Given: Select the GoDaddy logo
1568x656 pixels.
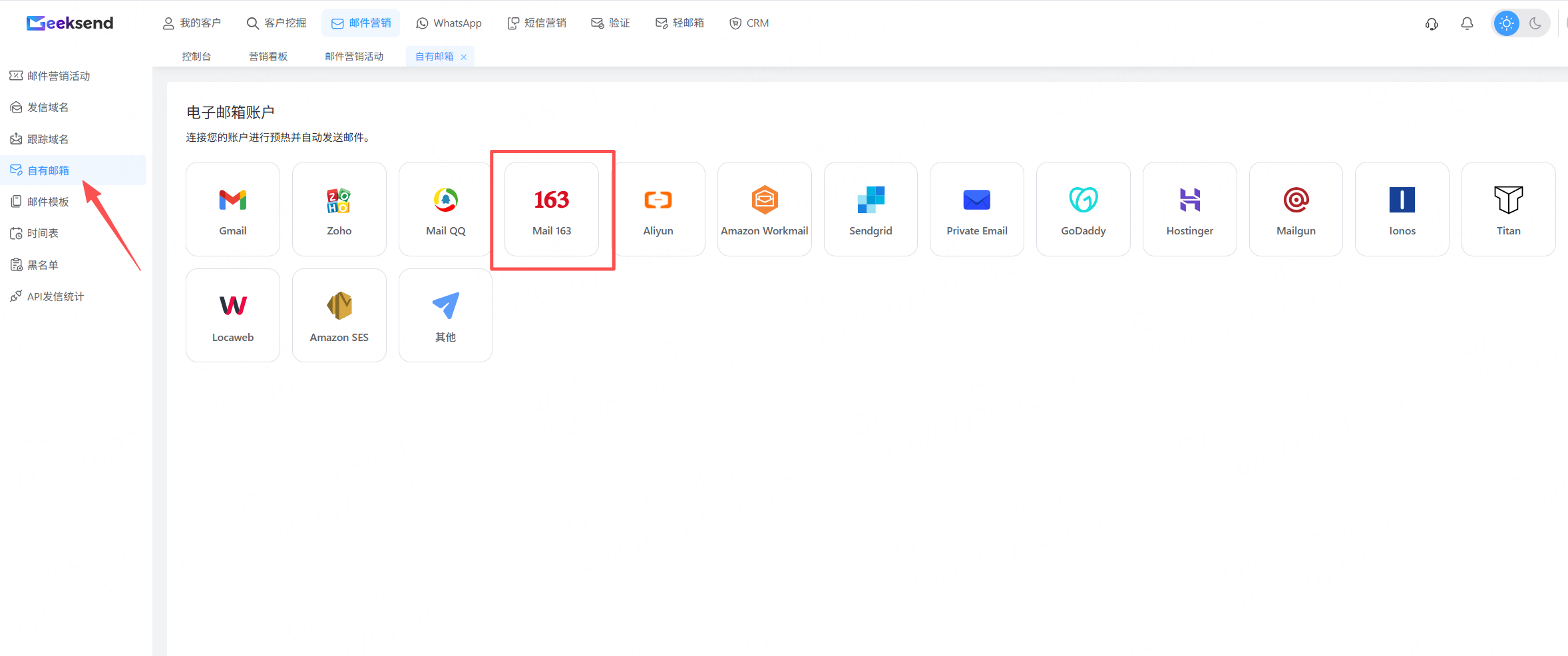Looking at the screenshot, I should click(1083, 200).
